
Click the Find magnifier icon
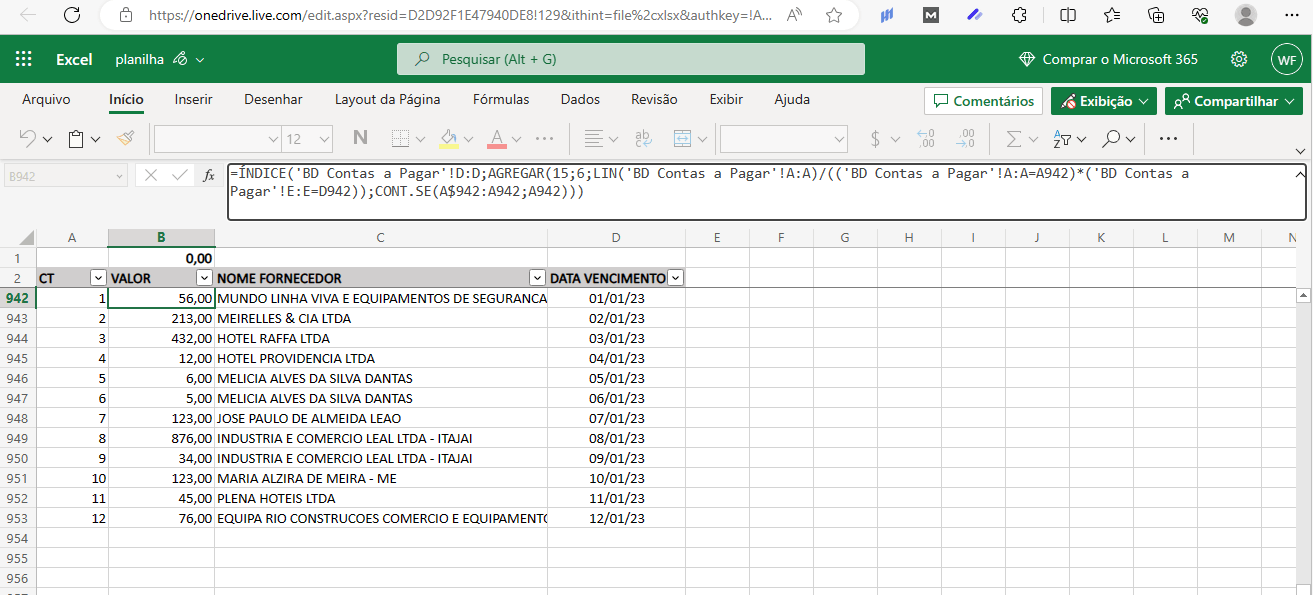coord(1111,138)
